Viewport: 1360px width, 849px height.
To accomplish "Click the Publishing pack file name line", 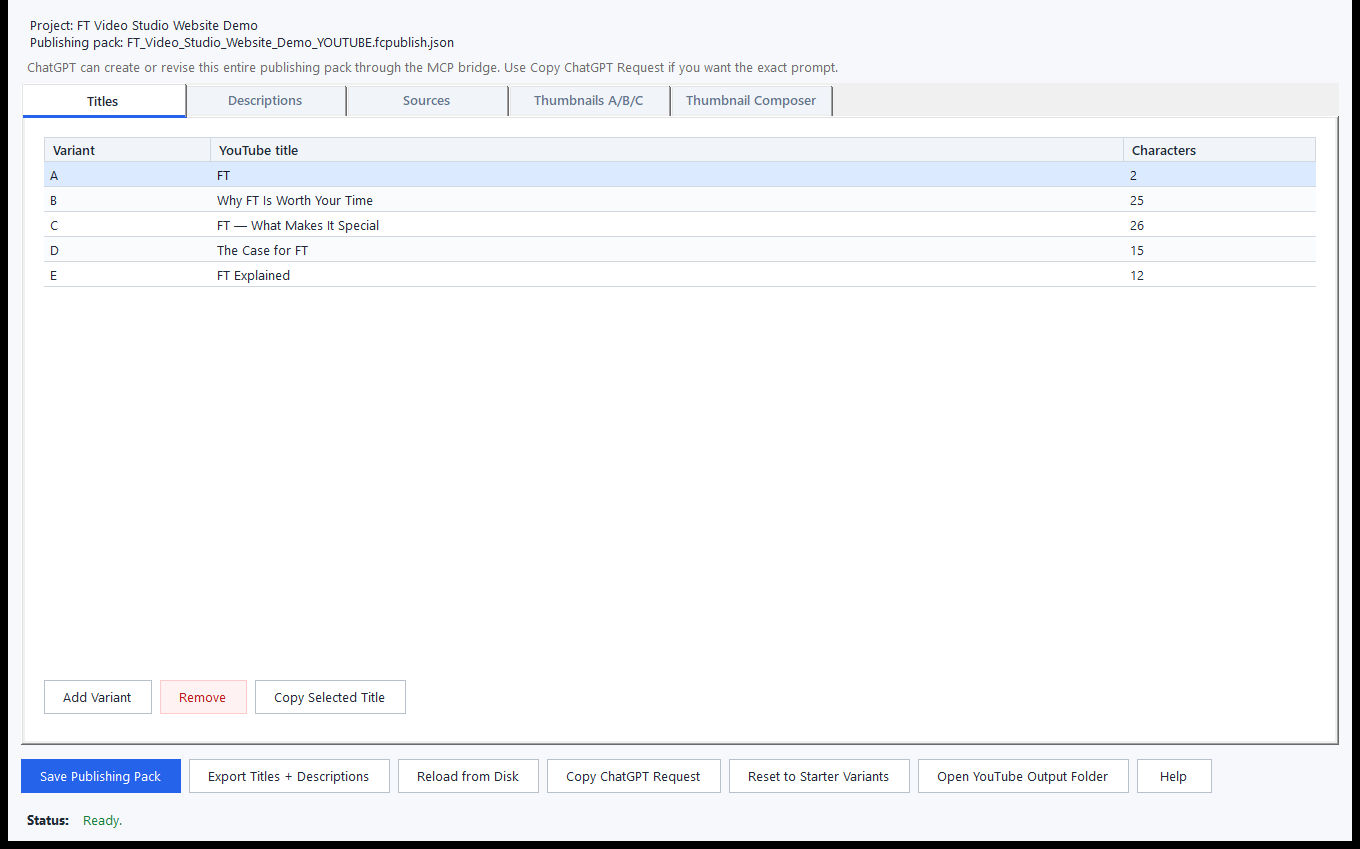I will [x=242, y=43].
